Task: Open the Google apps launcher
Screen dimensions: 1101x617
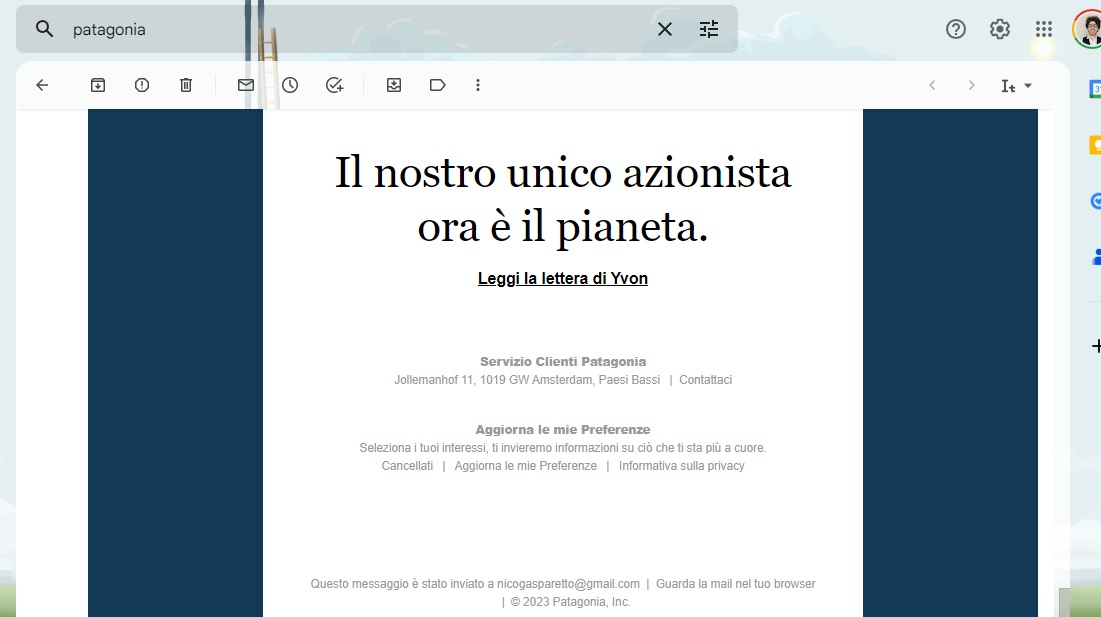Action: [x=1043, y=29]
